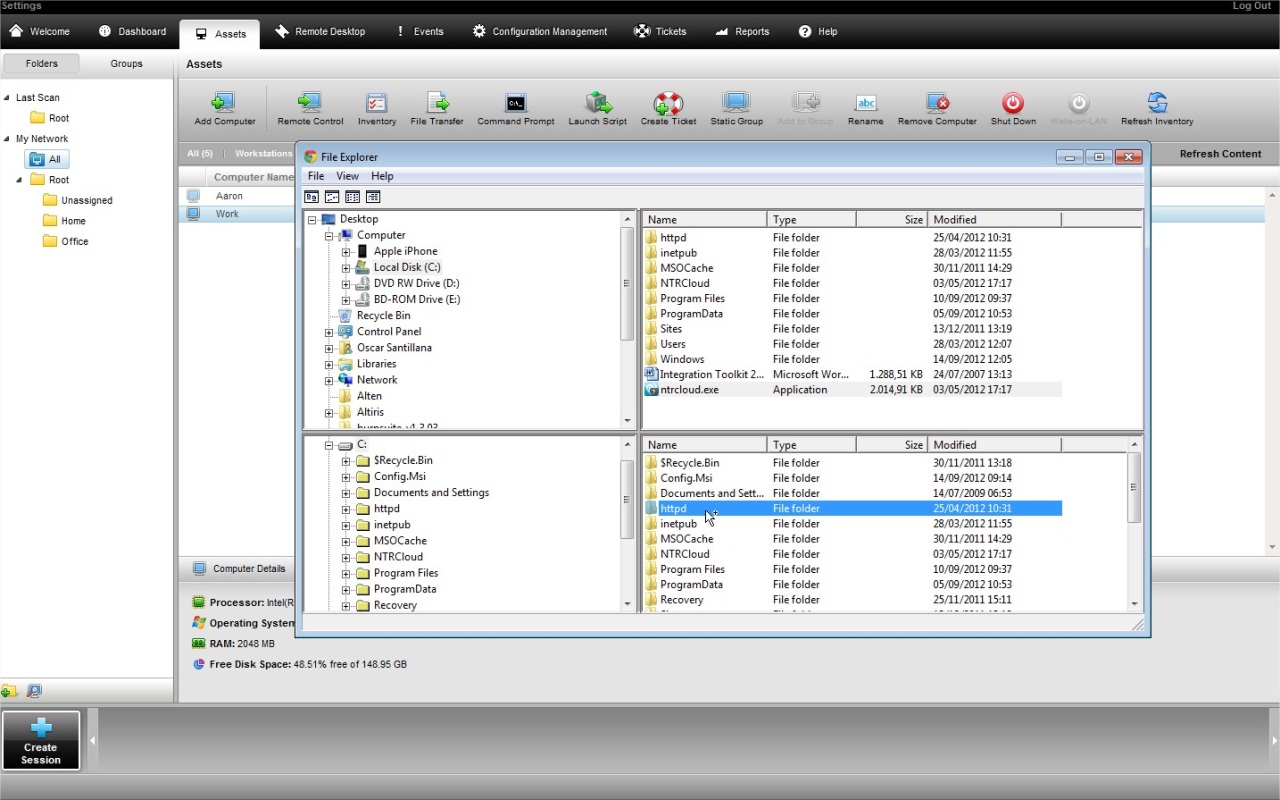Click the Log Out link
Screen dimensions: 1280x800
pyautogui.click(x=1251, y=6)
